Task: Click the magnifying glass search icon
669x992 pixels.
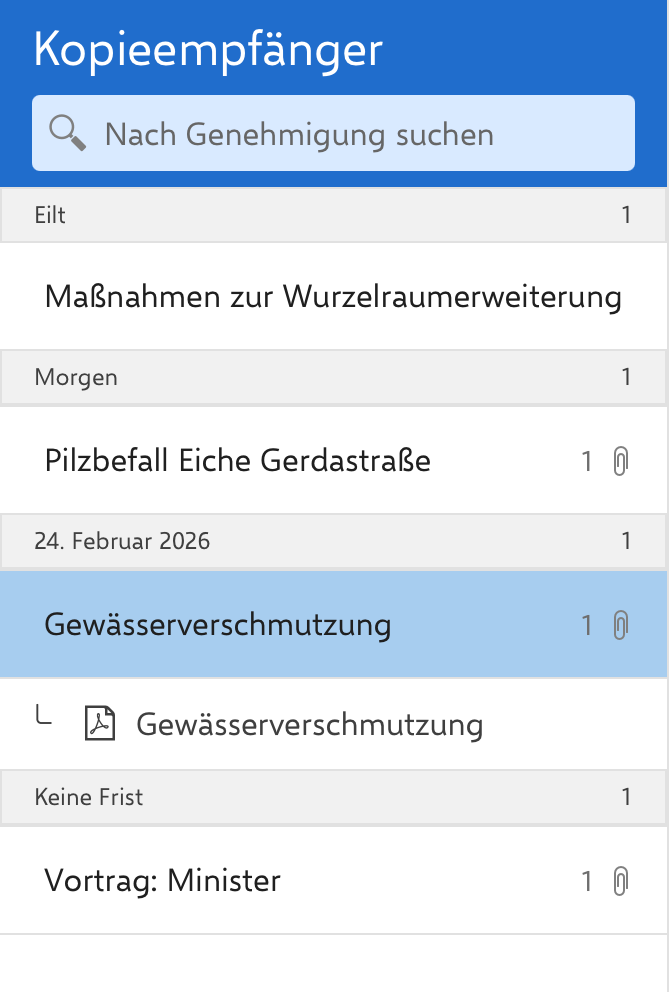Action: 67,133
